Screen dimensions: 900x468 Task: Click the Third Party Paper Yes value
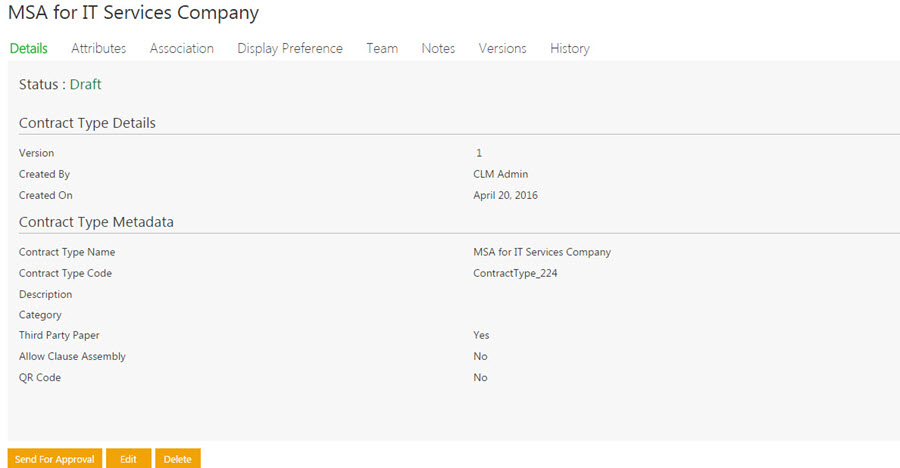[x=481, y=336]
